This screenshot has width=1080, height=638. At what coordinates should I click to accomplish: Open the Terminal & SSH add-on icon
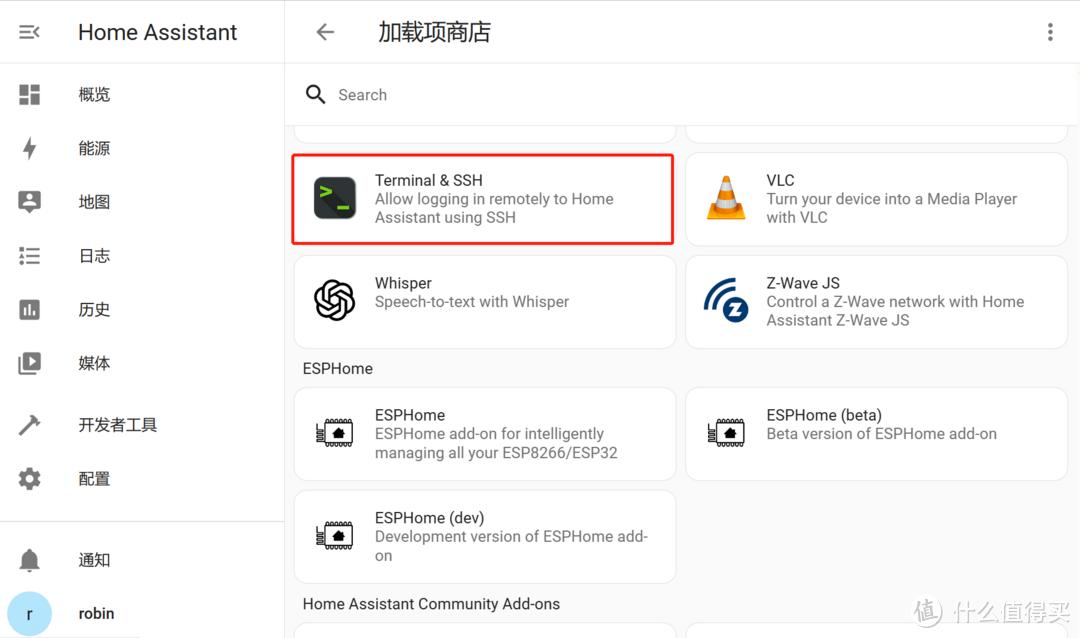(x=333, y=198)
